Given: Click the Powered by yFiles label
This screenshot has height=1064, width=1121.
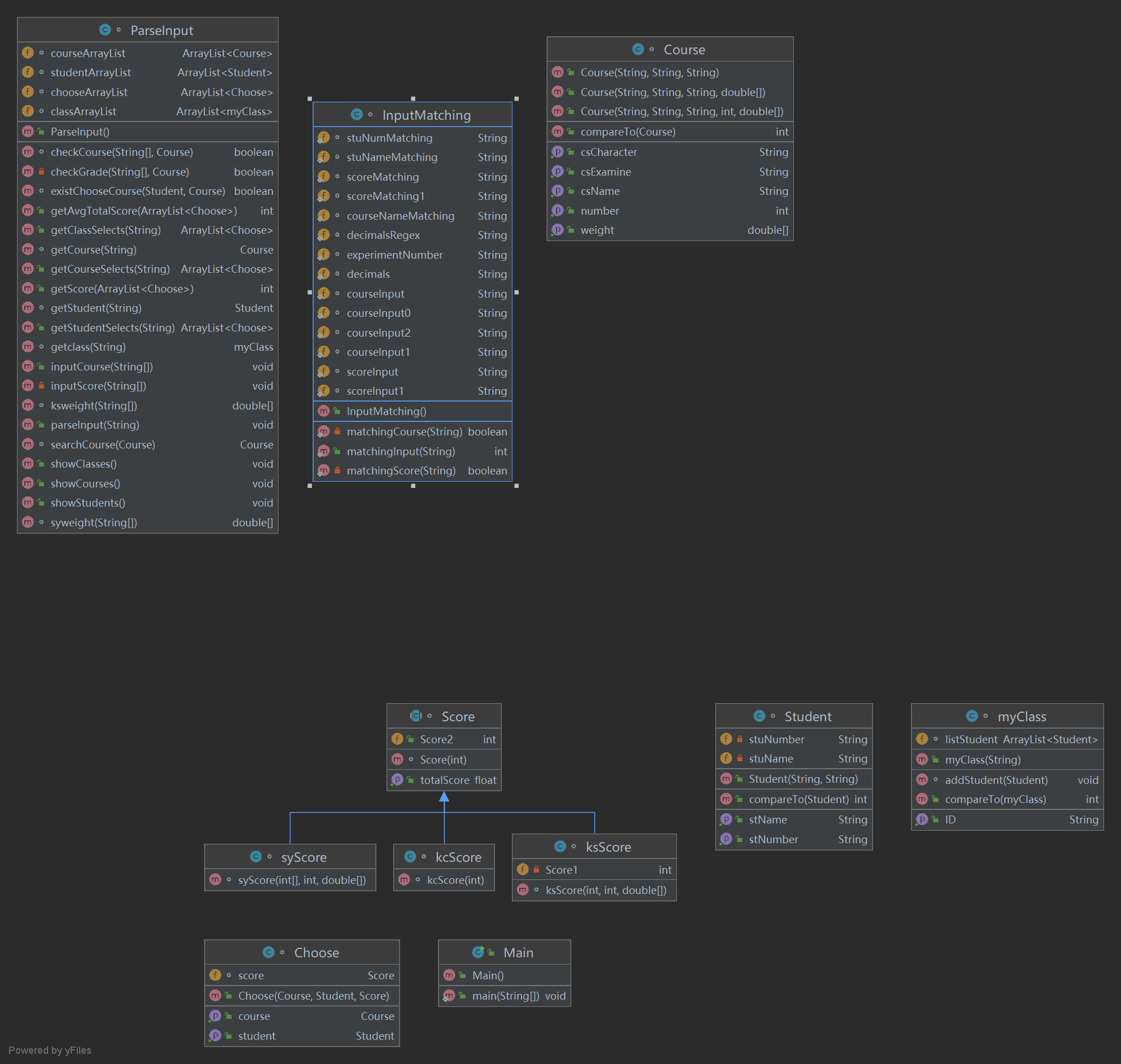Looking at the screenshot, I should pos(50,1050).
